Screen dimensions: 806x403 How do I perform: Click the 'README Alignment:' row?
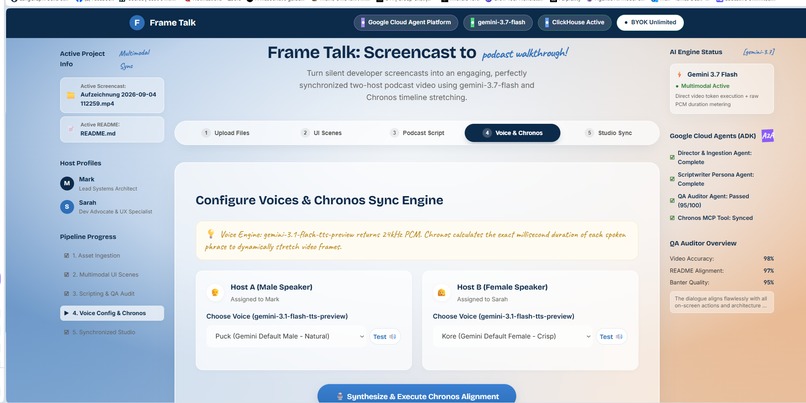pyautogui.click(x=722, y=270)
